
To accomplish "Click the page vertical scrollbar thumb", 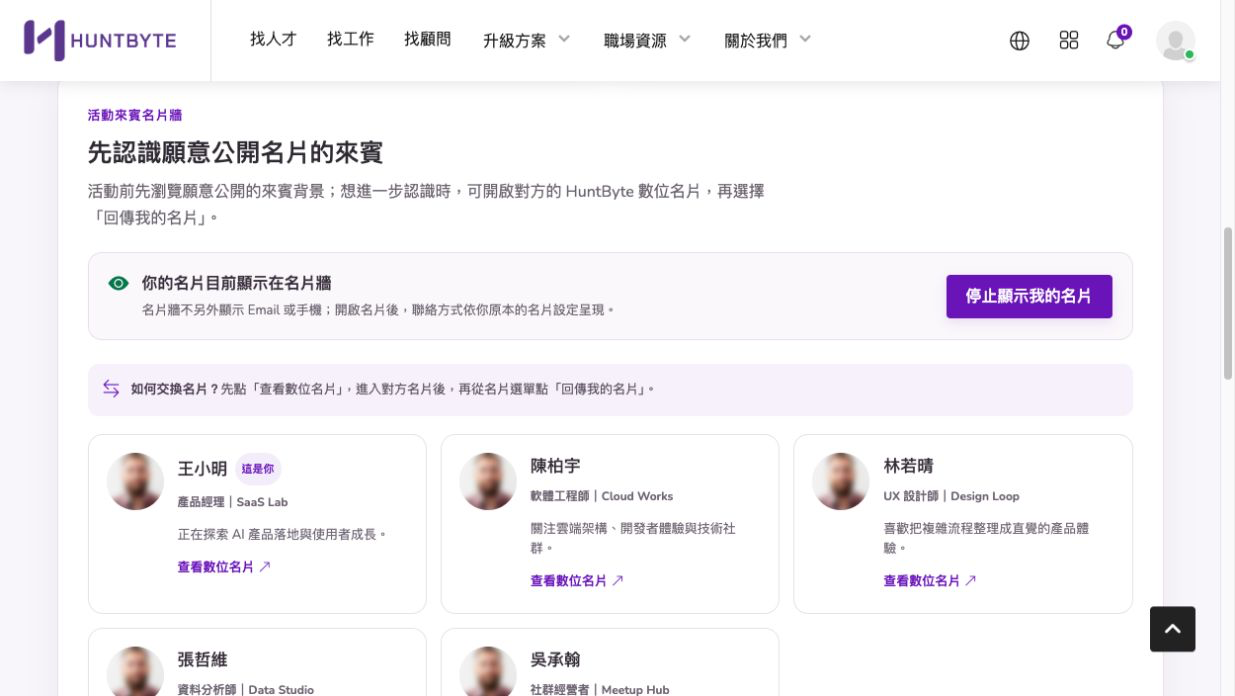I will [1228, 303].
